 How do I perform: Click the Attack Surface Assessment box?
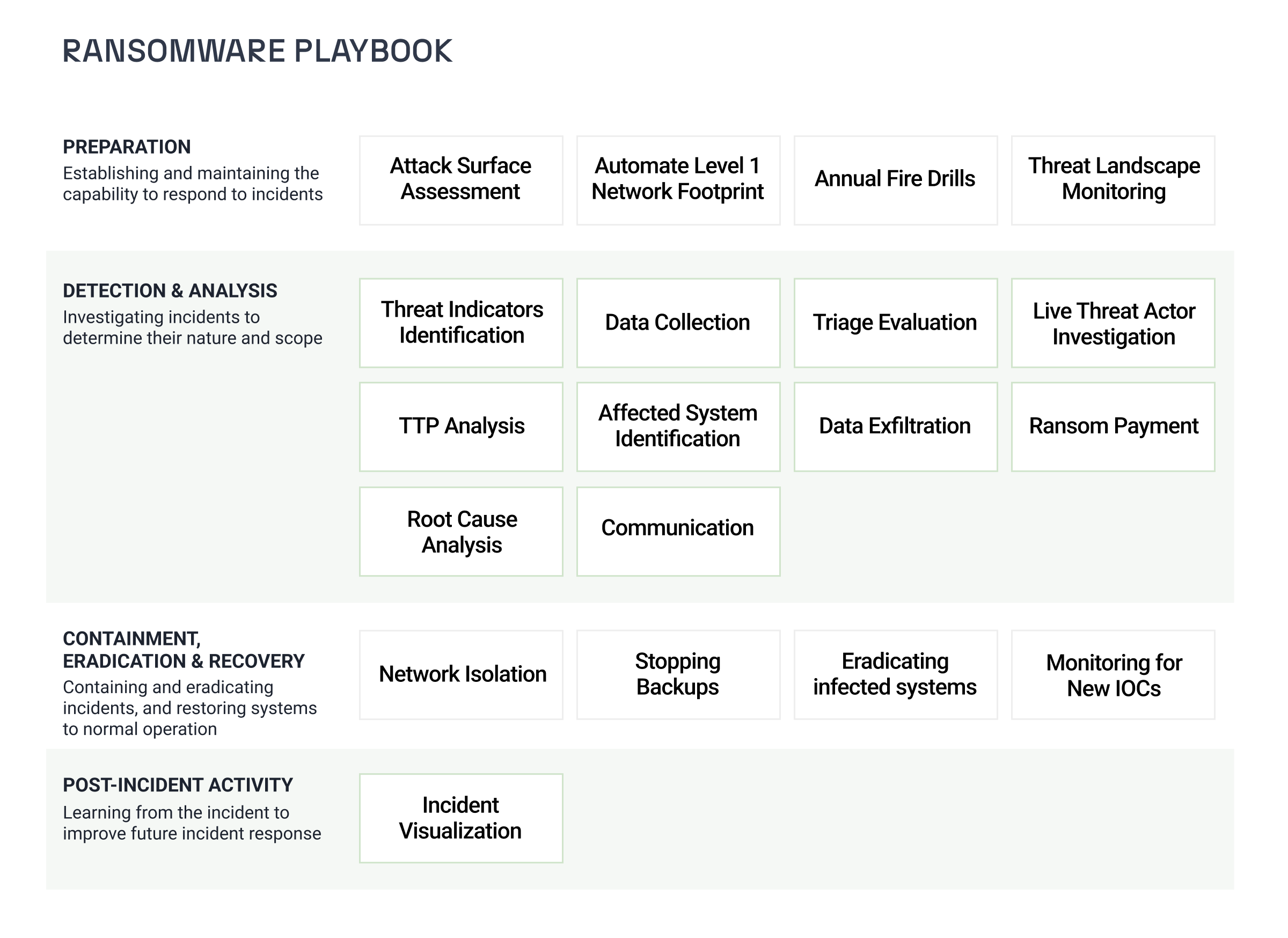tap(460, 180)
